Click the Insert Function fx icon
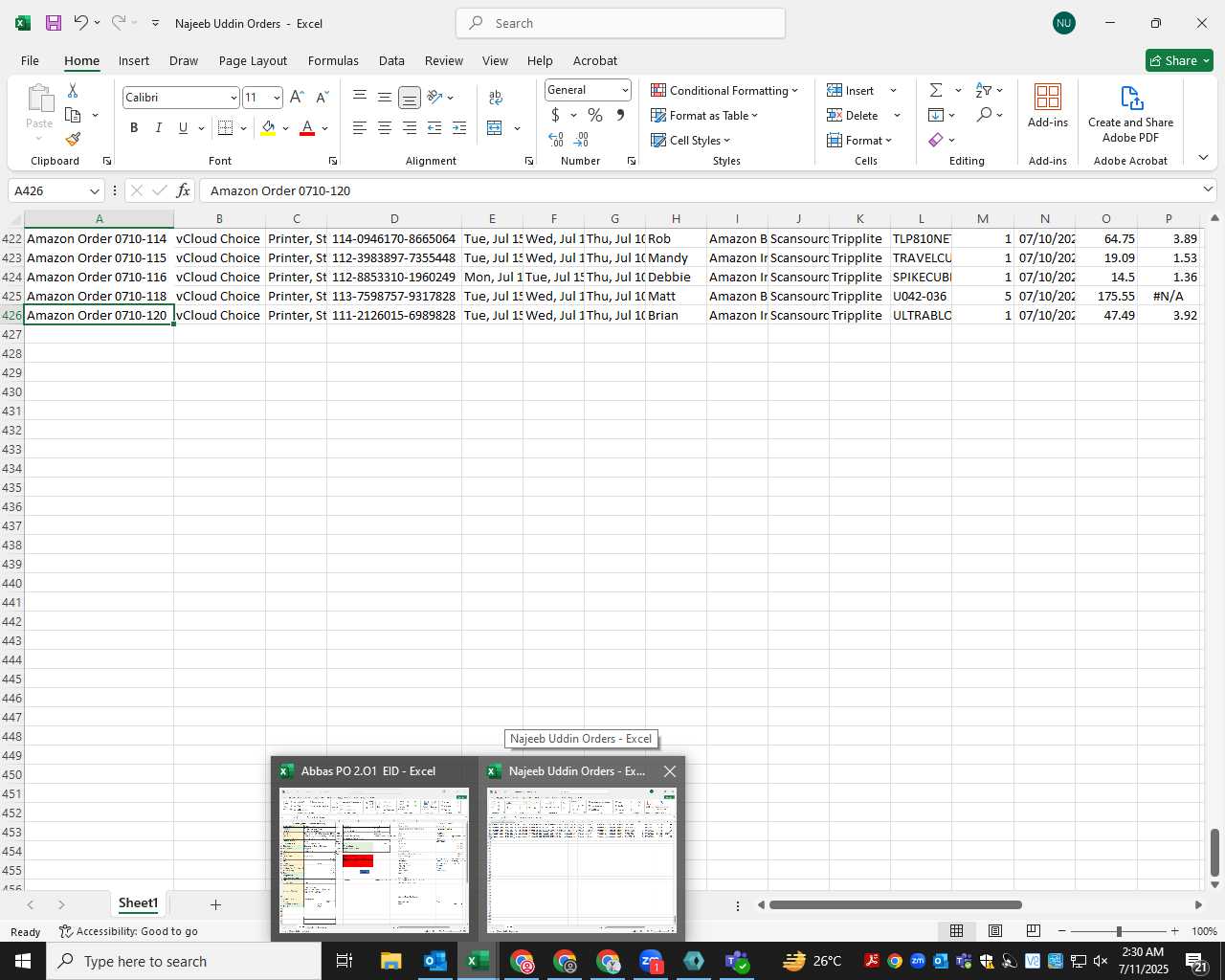This screenshot has height=980, width=1225. (x=184, y=190)
